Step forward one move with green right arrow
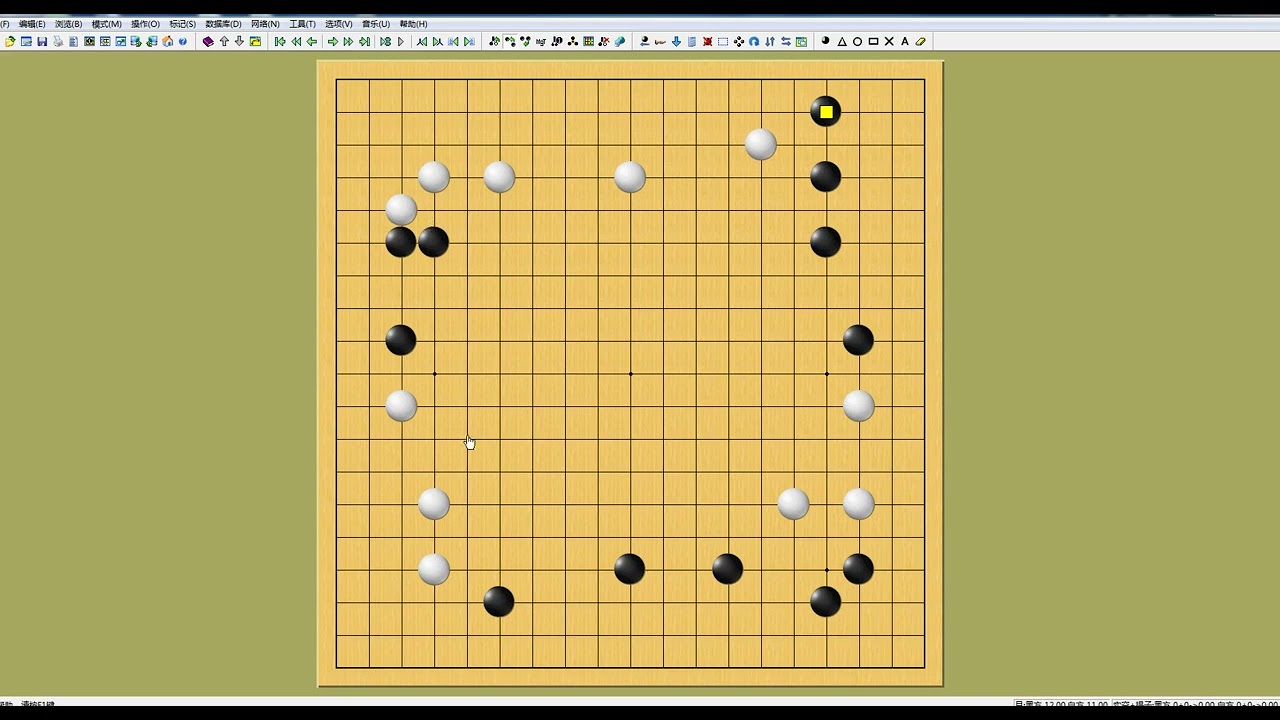 click(333, 42)
